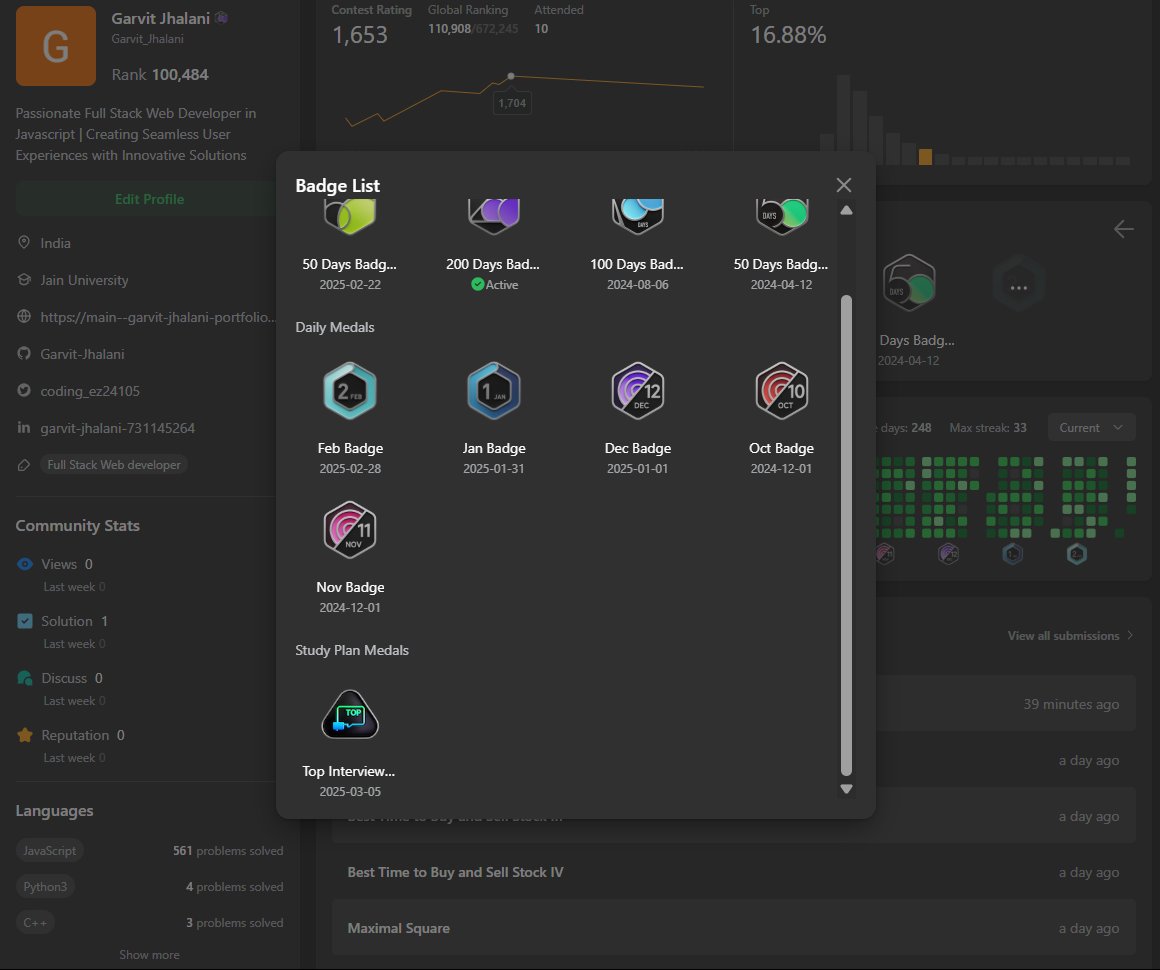Click the Solution checkmark icon

tap(24, 621)
